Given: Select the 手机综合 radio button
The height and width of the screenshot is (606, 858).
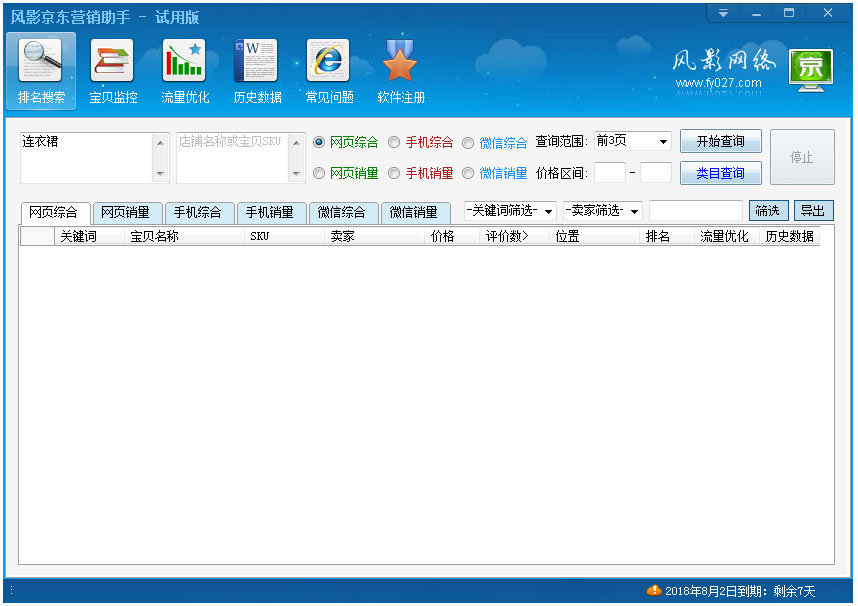Looking at the screenshot, I should (394, 142).
